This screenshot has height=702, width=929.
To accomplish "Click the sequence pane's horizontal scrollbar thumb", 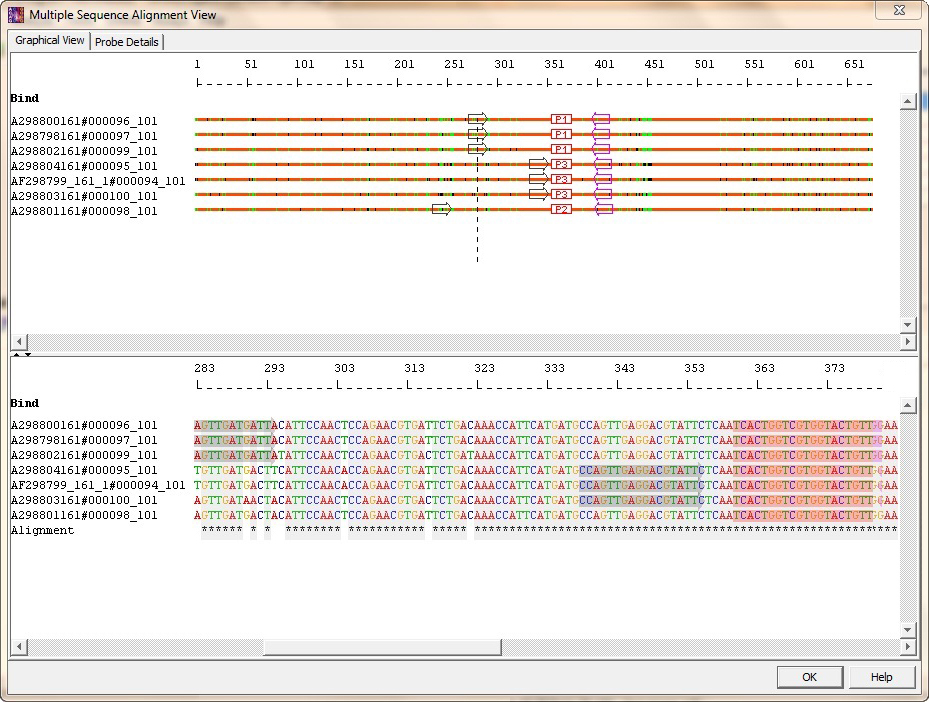I will pos(382,647).
